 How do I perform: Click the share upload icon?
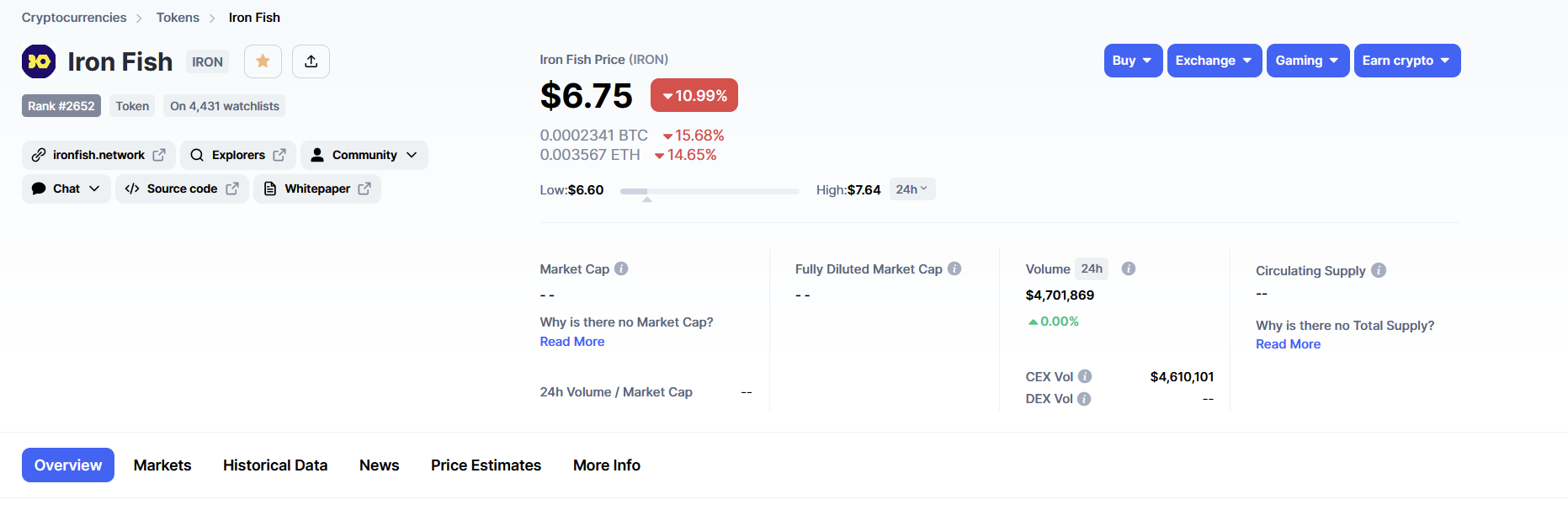point(311,61)
